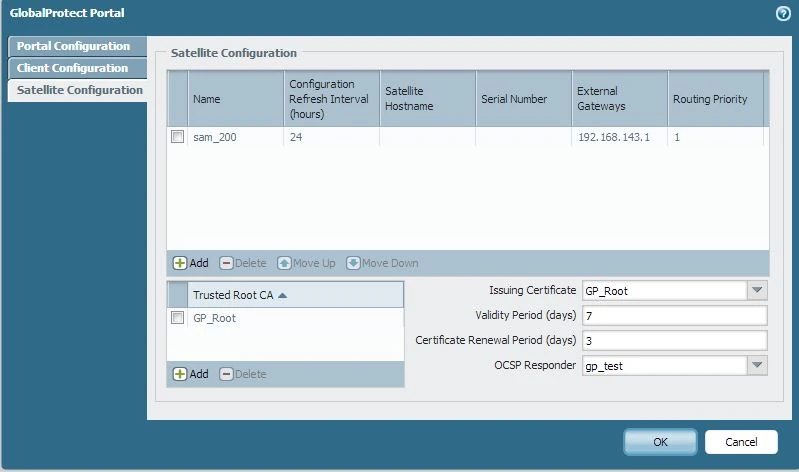Click Delete under the Trusted Root CA list
This screenshot has width=799, height=472.
243,374
